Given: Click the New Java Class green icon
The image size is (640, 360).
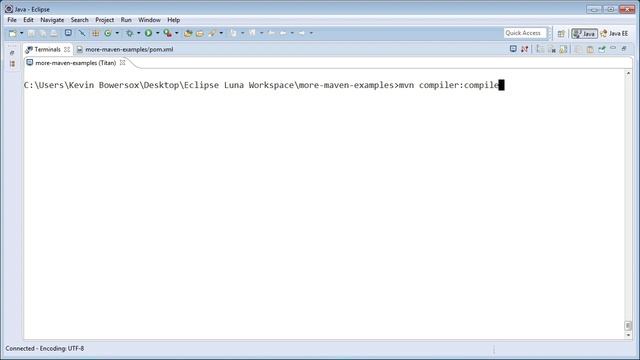Looking at the screenshot, I should coord(108,33).
